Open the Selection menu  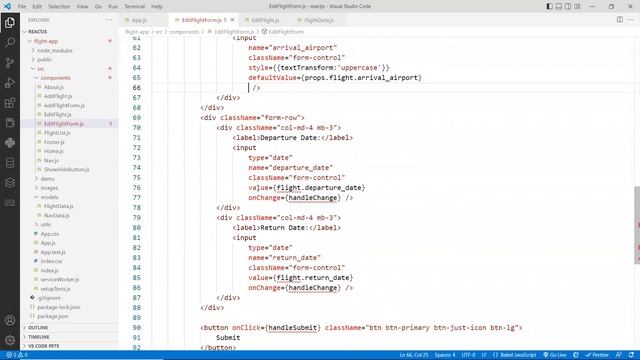pos(59,7)
